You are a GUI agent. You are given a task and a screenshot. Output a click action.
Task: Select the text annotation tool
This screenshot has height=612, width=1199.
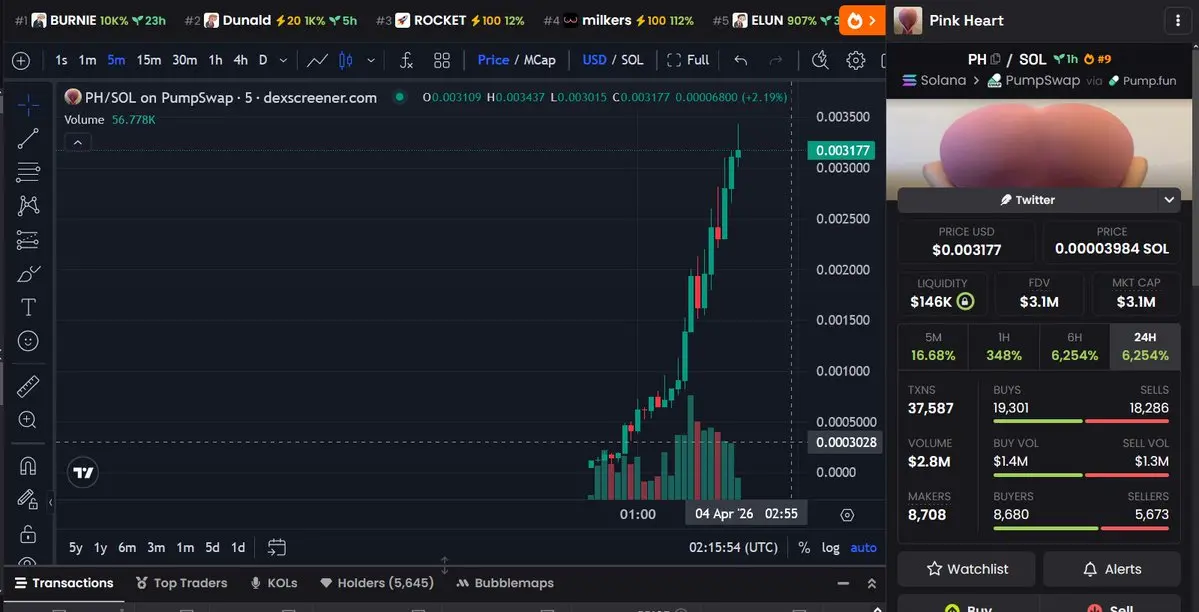pyautogui.click(x=28, y=307)
